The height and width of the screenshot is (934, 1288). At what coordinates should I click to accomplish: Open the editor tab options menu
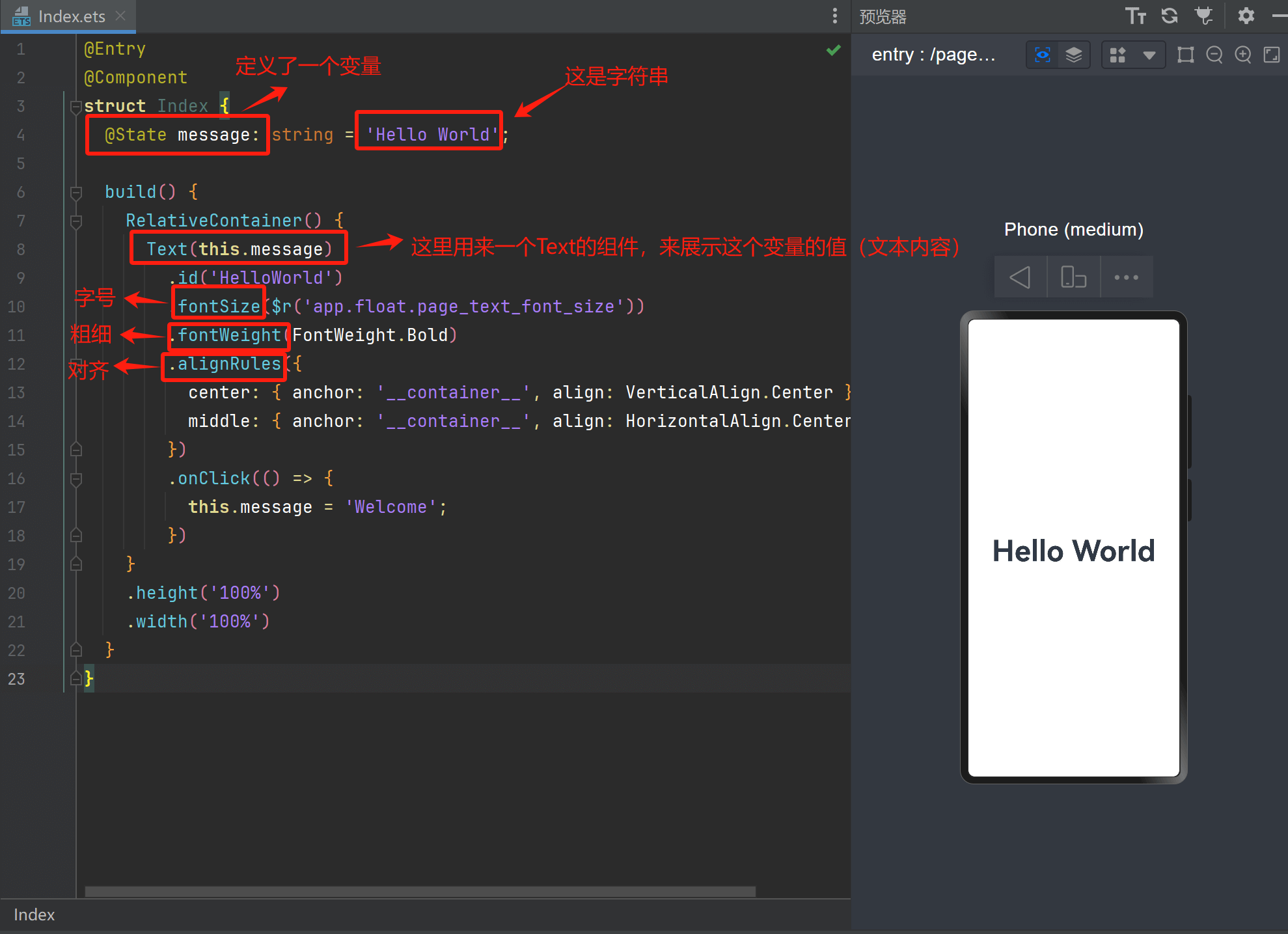(834, 16)
